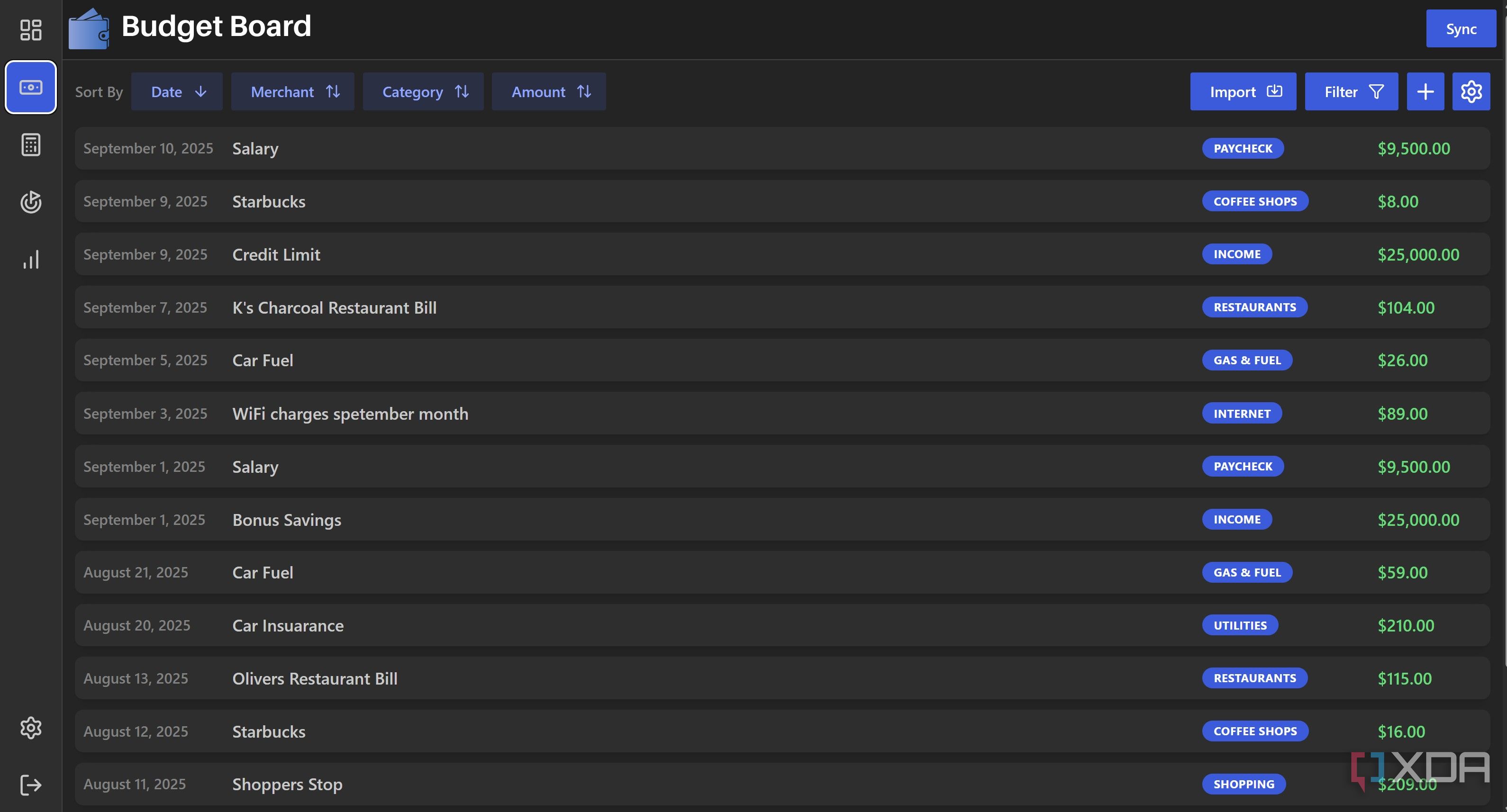Viewport: 1507px width, 812px height.
Task: Sort transactions by Date
Action: [x=177, y=91]
